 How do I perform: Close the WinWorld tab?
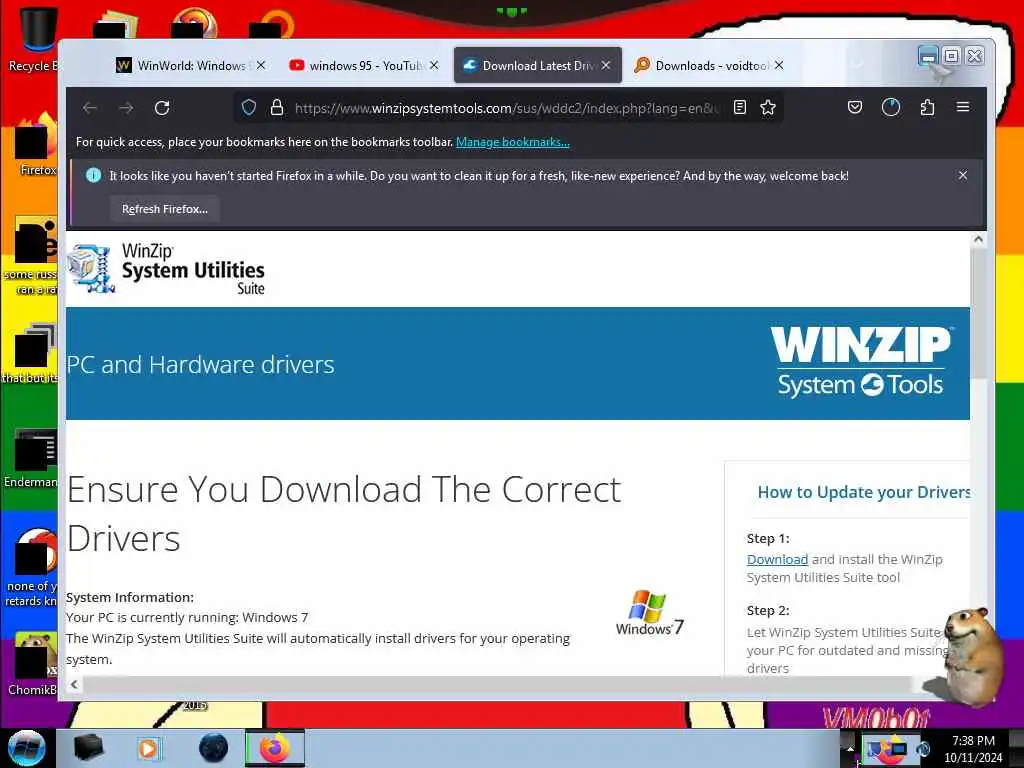(x=261, y=65)
